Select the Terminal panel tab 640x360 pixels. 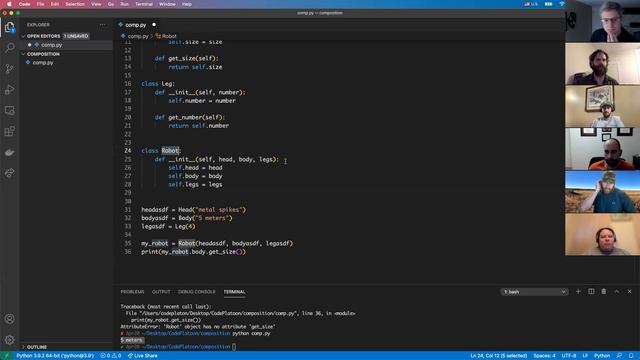click(x=234, y=292)
